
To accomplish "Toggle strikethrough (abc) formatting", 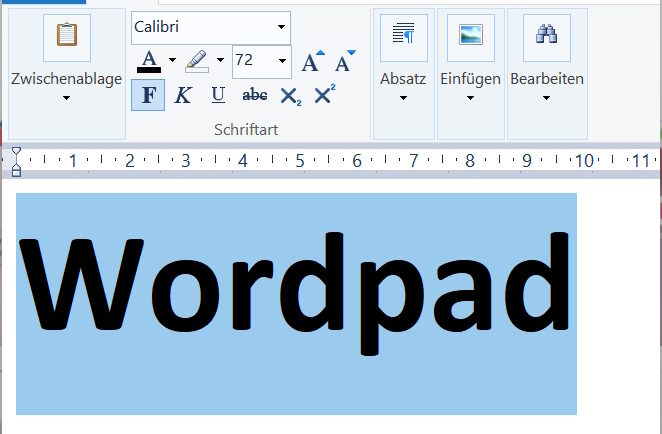I will pos(255,96).
